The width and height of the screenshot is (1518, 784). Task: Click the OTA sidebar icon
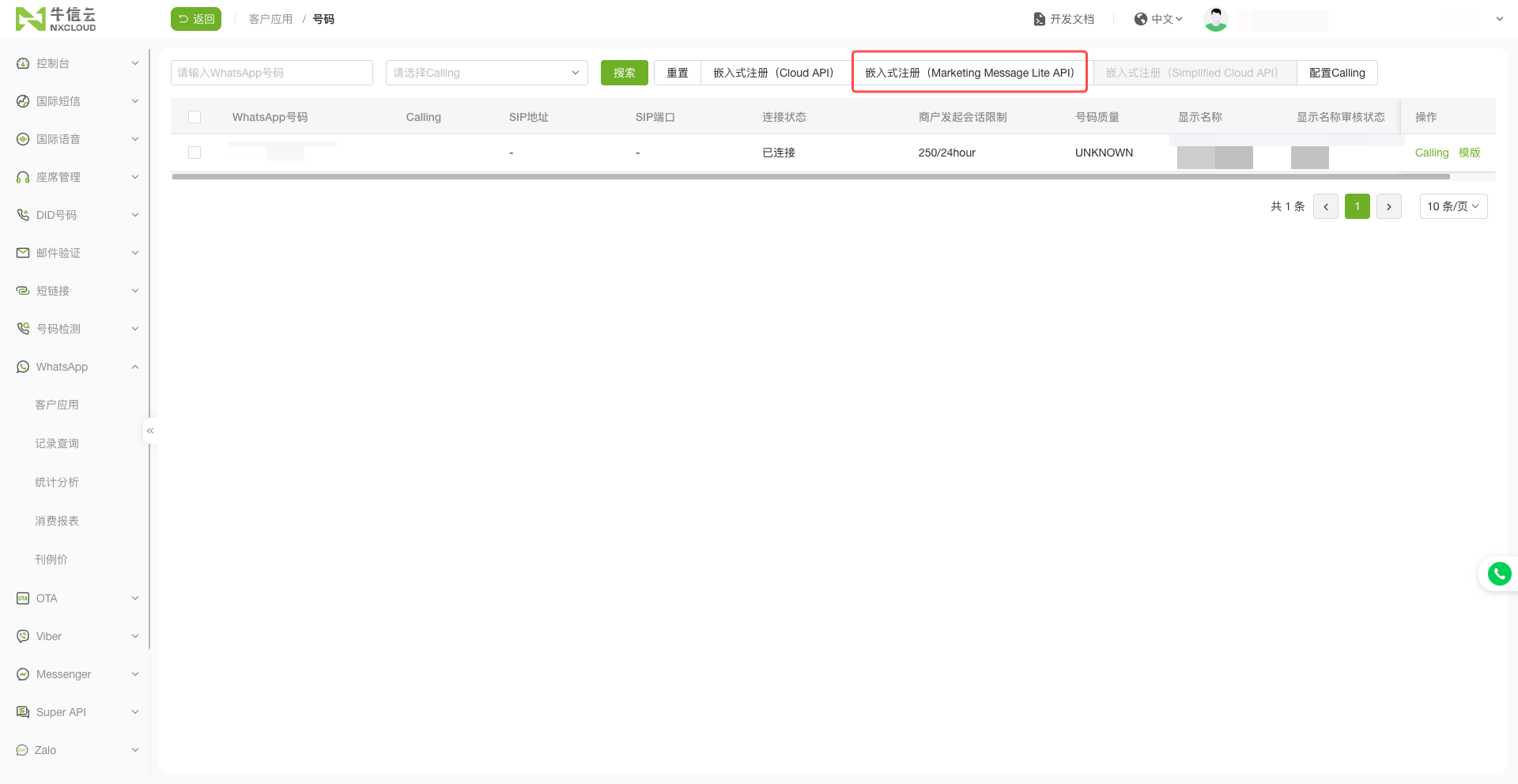pos(23,598)
